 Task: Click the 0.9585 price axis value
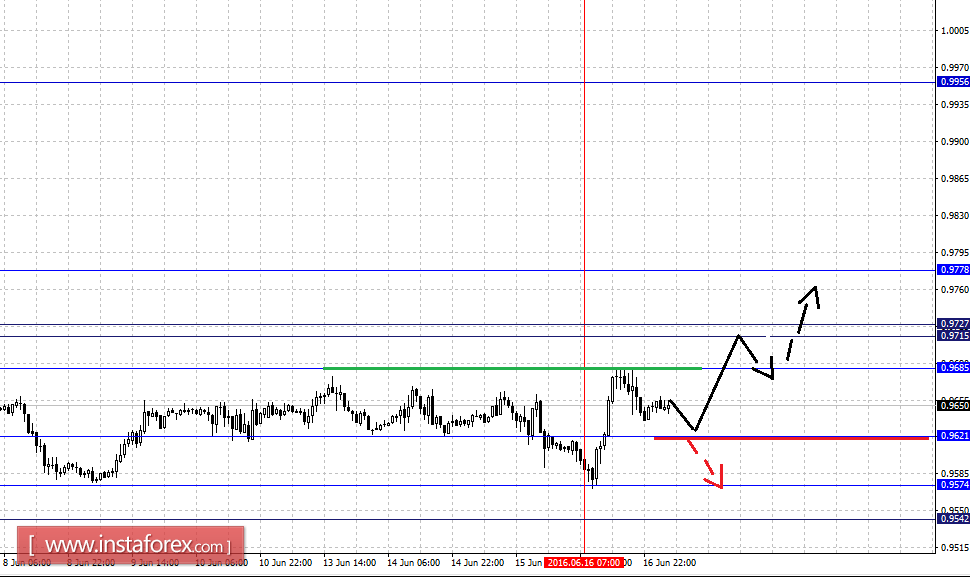pos(955,474)
